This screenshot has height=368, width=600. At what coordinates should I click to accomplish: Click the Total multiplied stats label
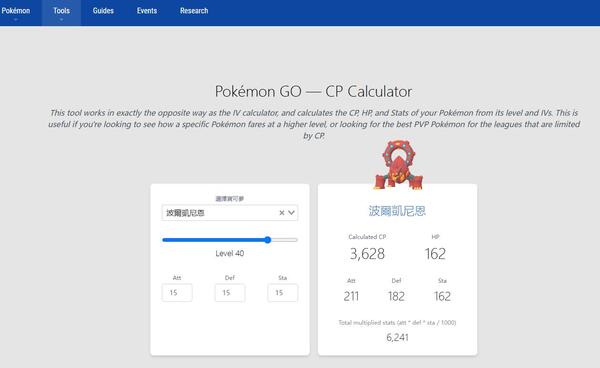(397, 322)
